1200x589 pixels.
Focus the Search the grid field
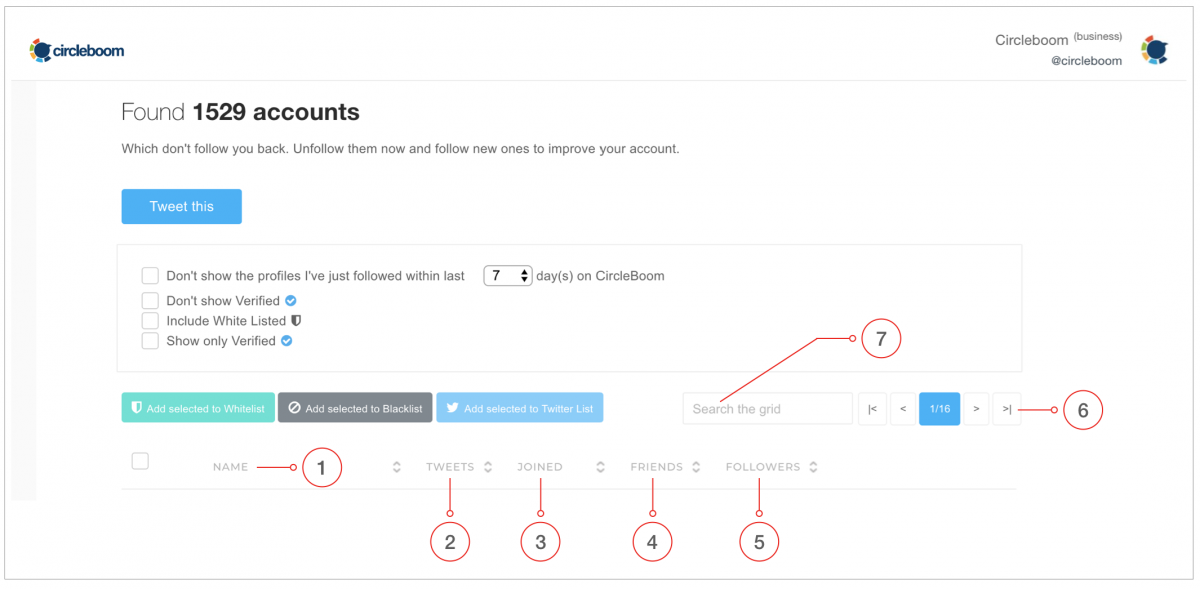pos(768,409)
